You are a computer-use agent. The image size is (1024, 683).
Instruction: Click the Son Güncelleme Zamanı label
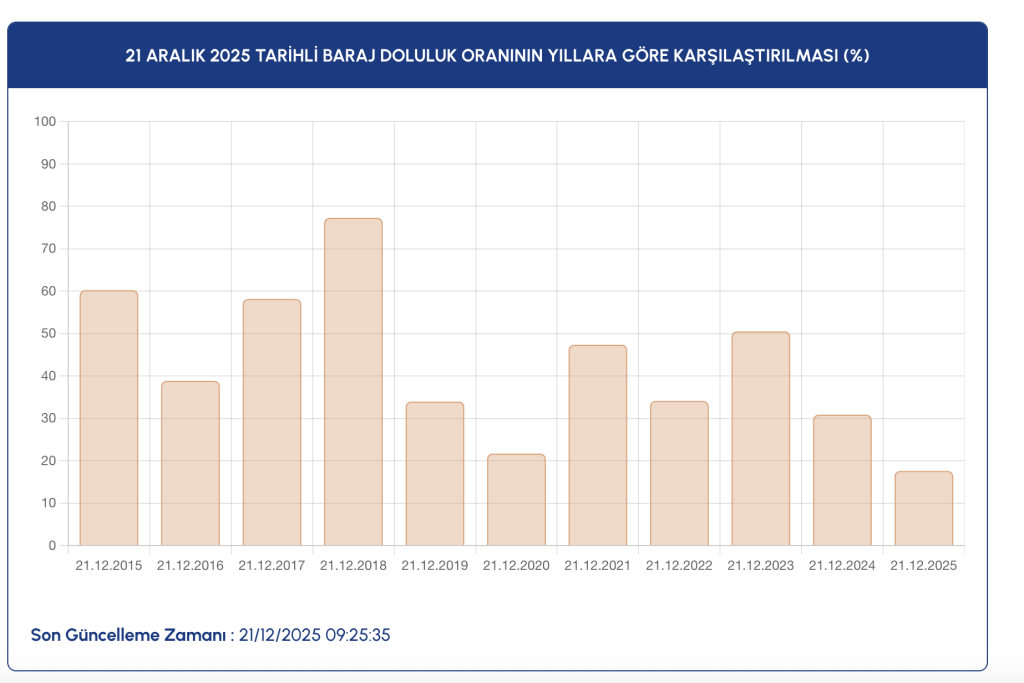coord(128,635)
